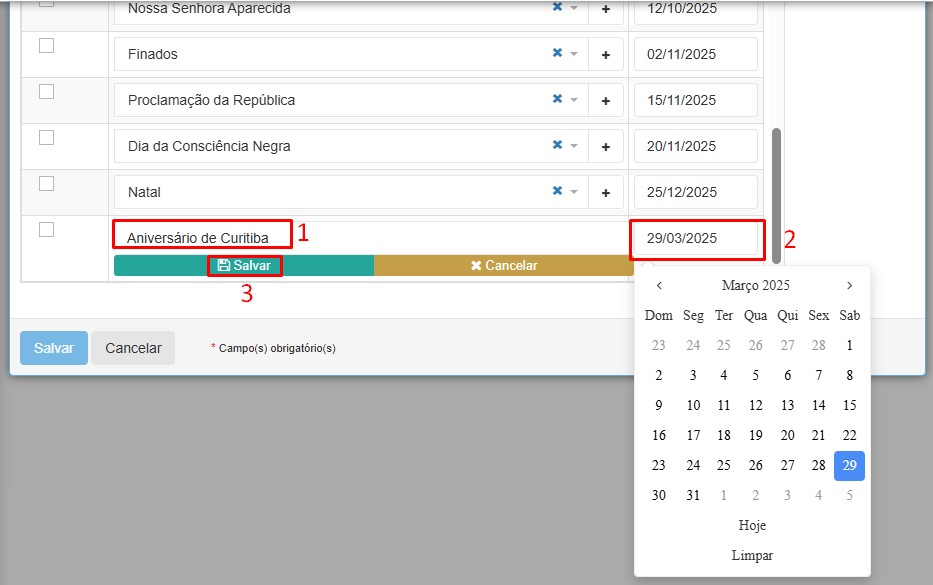Check the box for Finados row
Screen dimensions: 933x585
[x=46, y=46]
